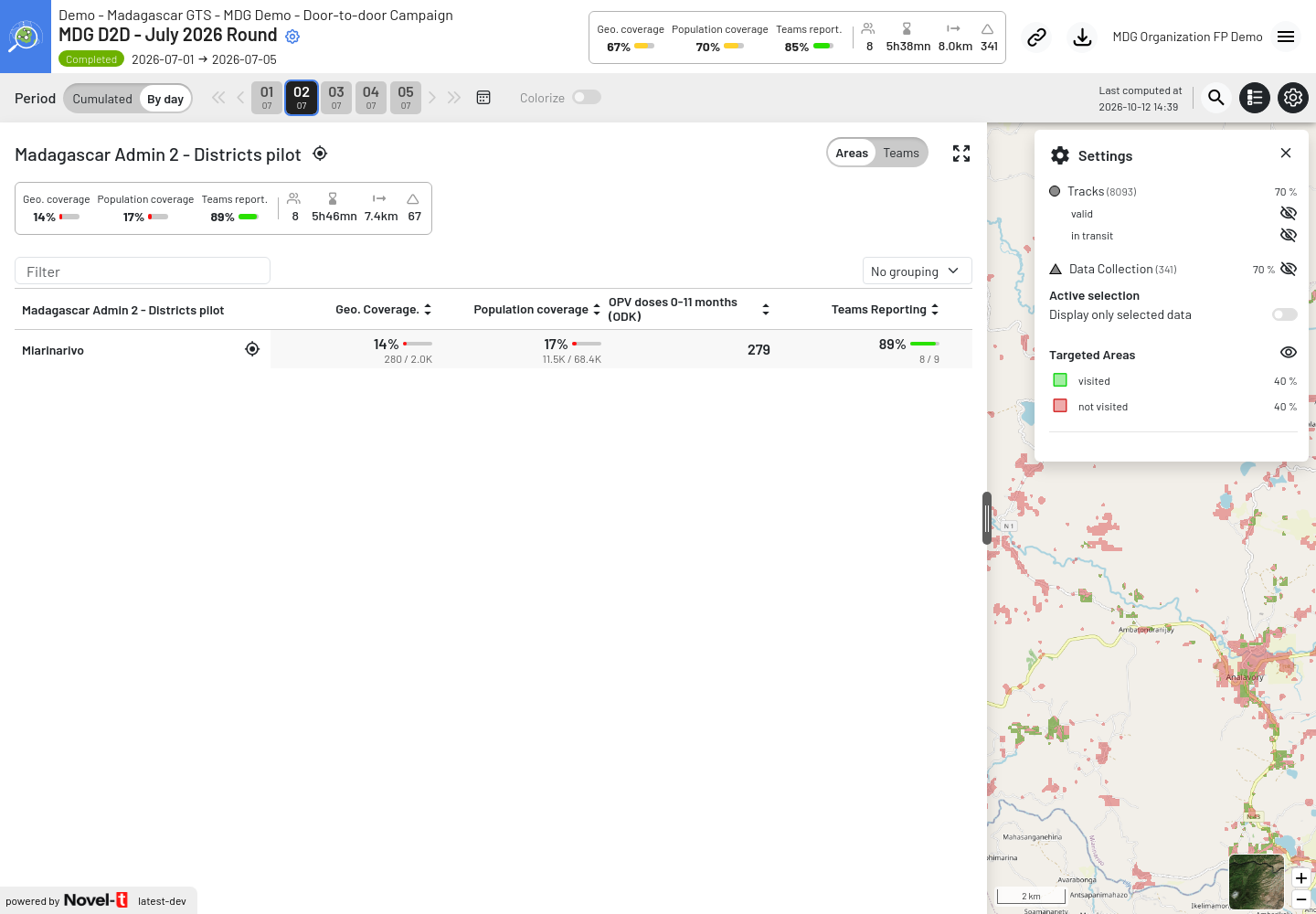Jump to the last day
1316x914 pixels.
[454, 98]
